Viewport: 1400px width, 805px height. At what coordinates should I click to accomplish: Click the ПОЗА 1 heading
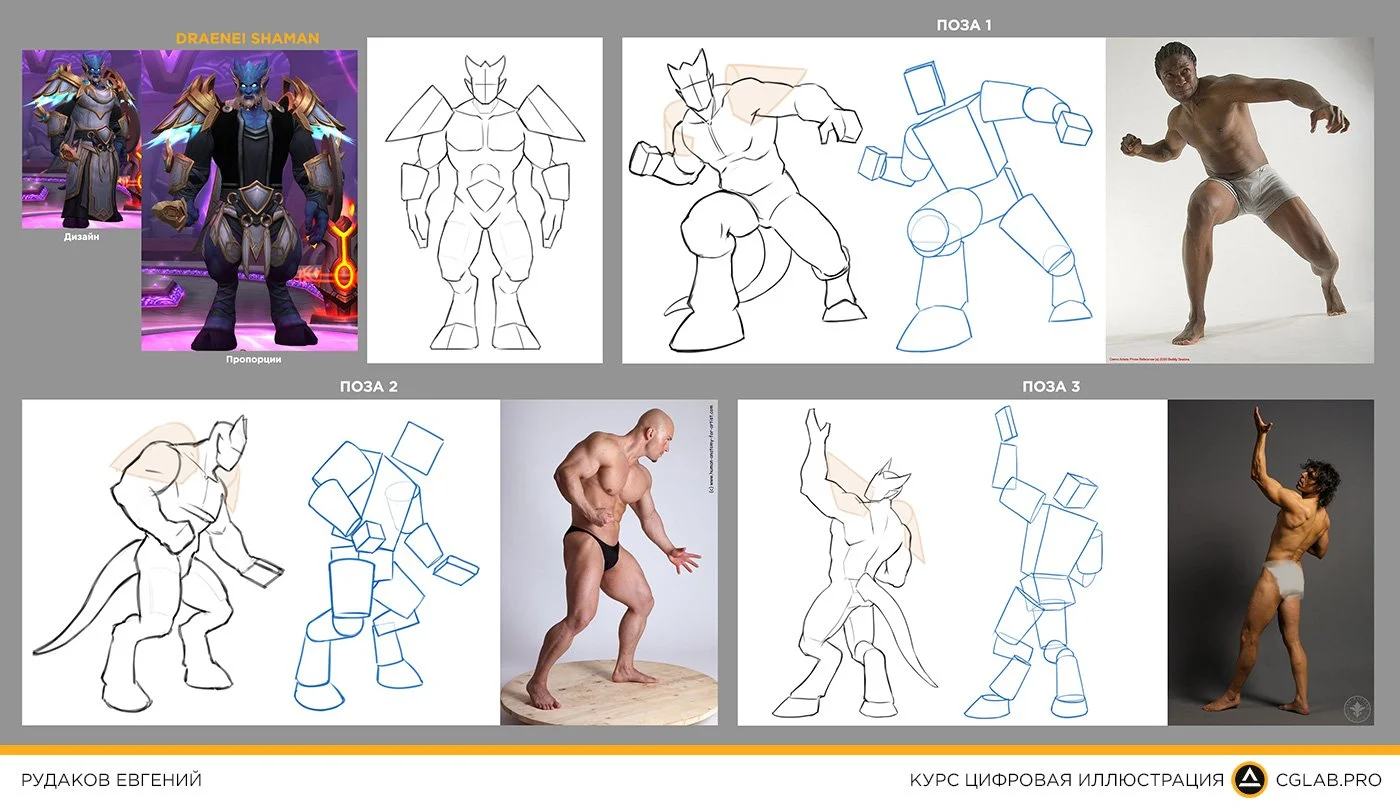click(964, 25)
